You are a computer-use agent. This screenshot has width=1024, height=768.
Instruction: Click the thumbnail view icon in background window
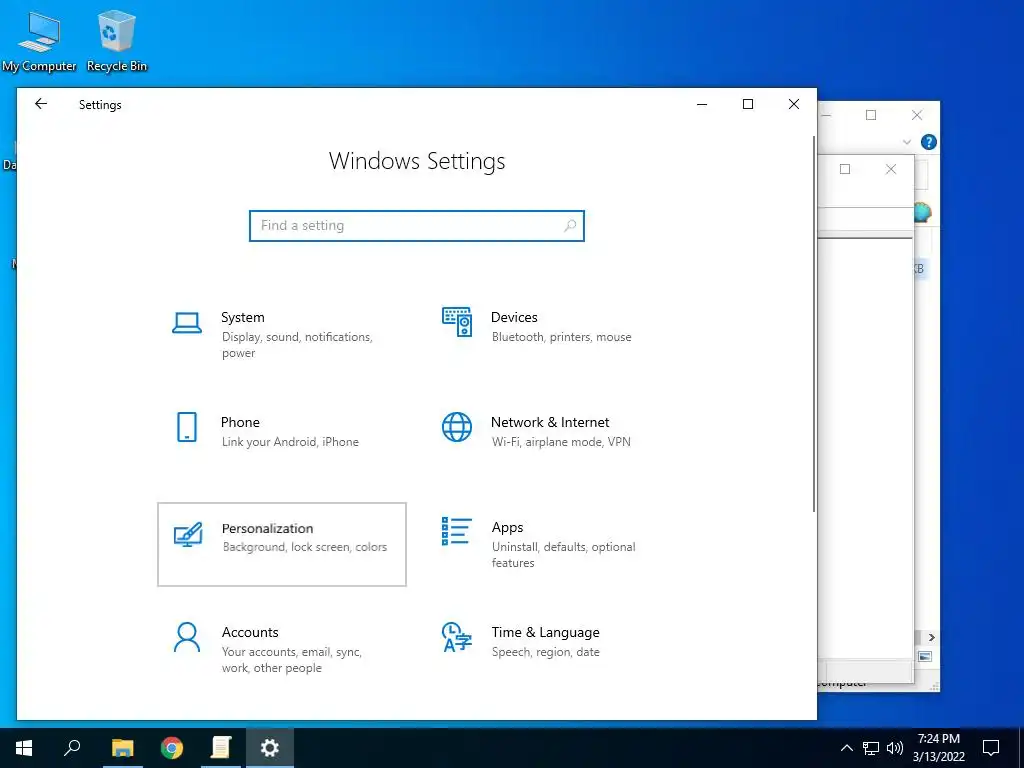click(x=925, y=656)
